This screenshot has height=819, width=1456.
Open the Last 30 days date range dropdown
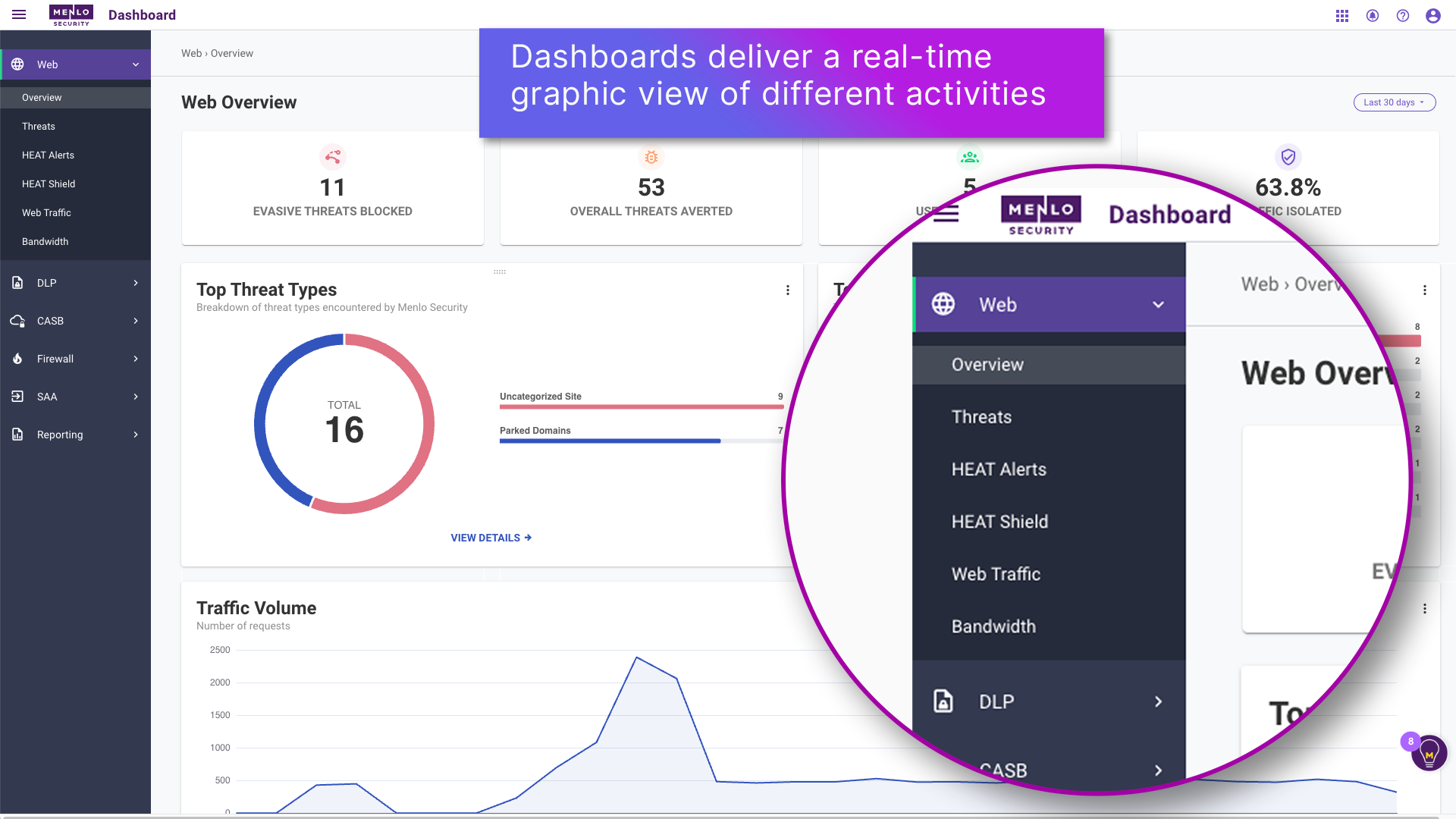coord(1394,102)
